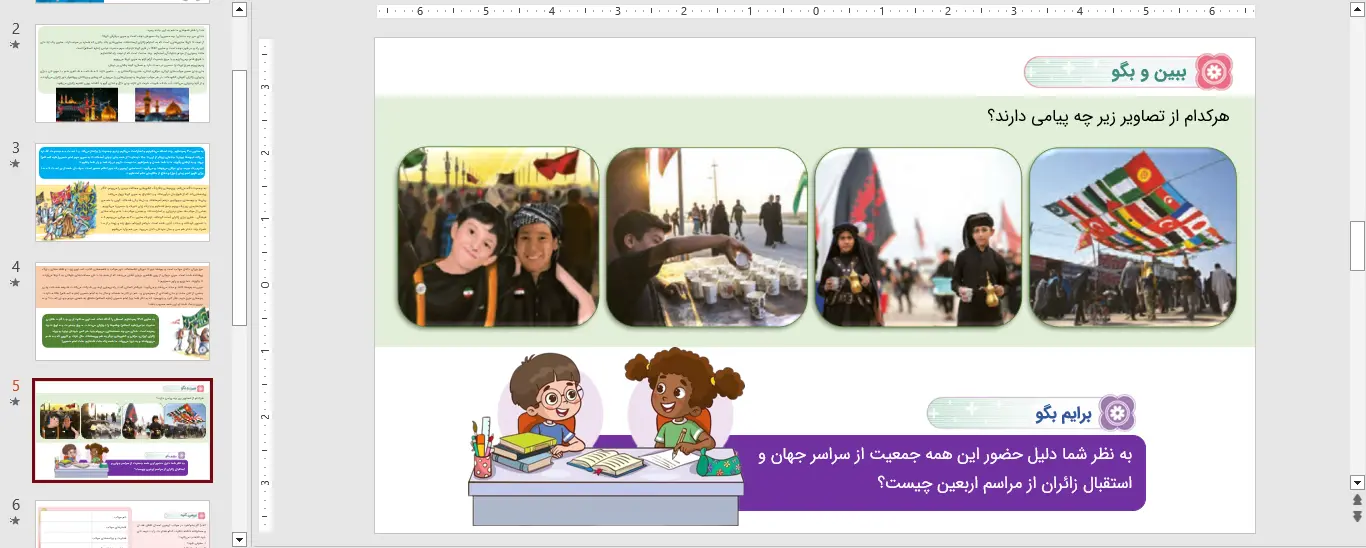
Task: Select slide 4 thumbnail with green box
Action: pos(122,311)
